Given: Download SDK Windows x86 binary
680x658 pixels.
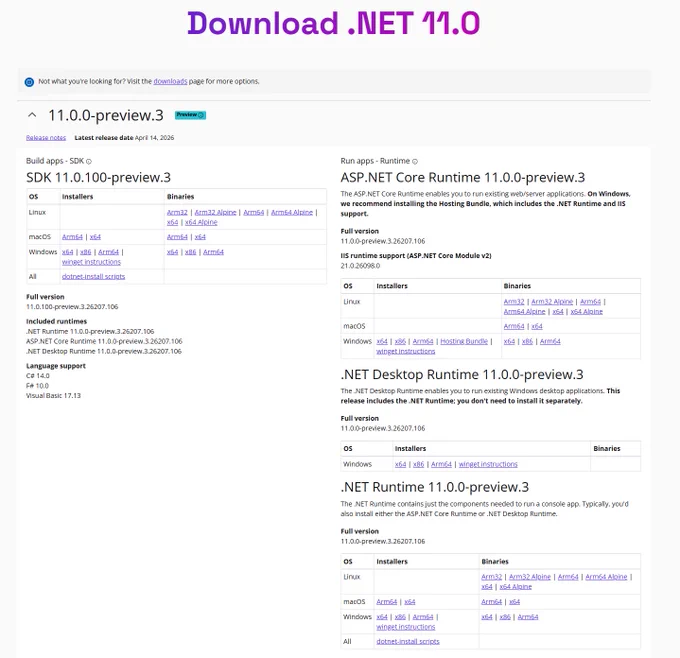Looking at the screenshot, I should [190, 252].
